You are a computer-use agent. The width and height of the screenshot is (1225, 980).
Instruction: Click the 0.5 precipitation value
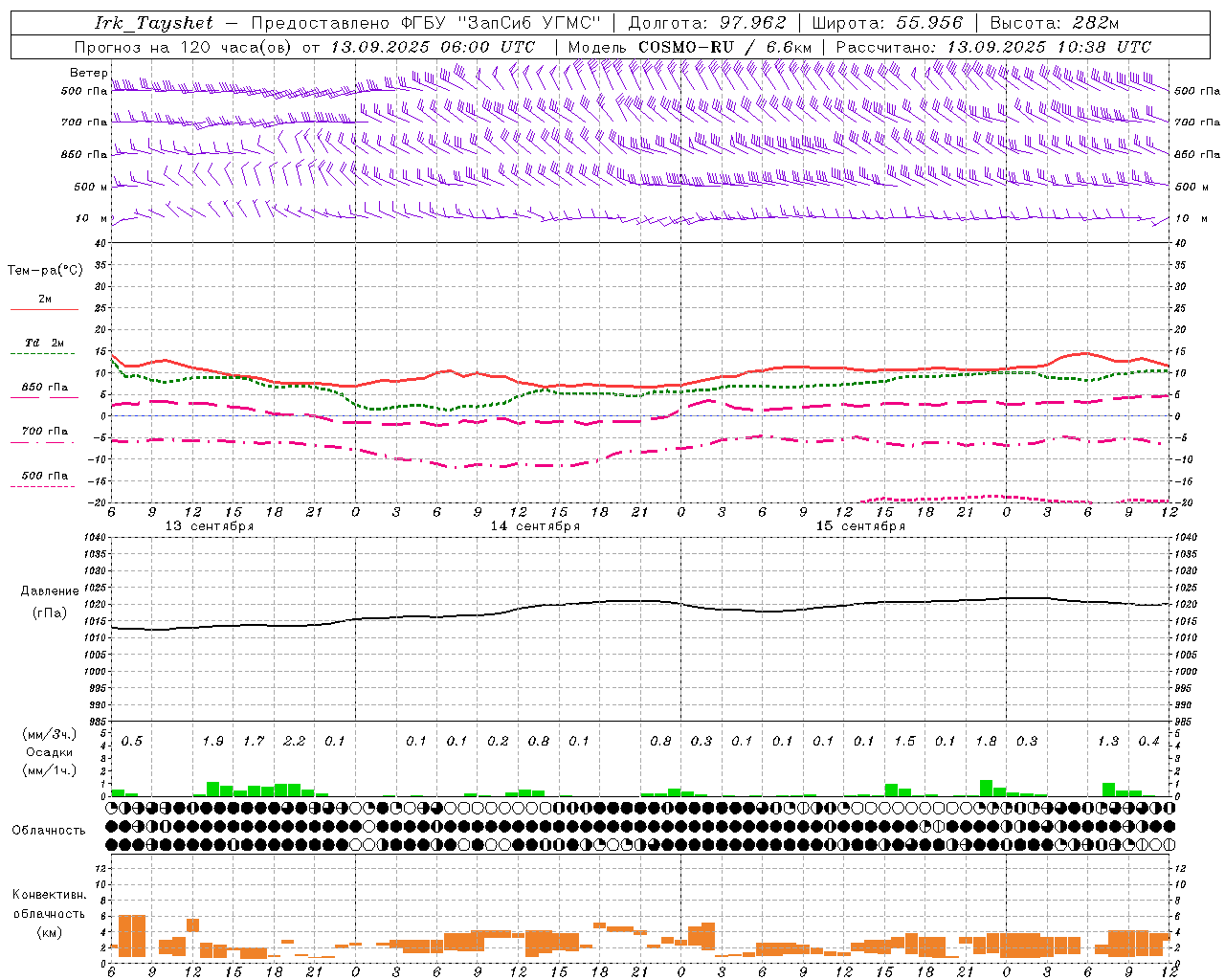pyautogui.click(x=131, y=742)
